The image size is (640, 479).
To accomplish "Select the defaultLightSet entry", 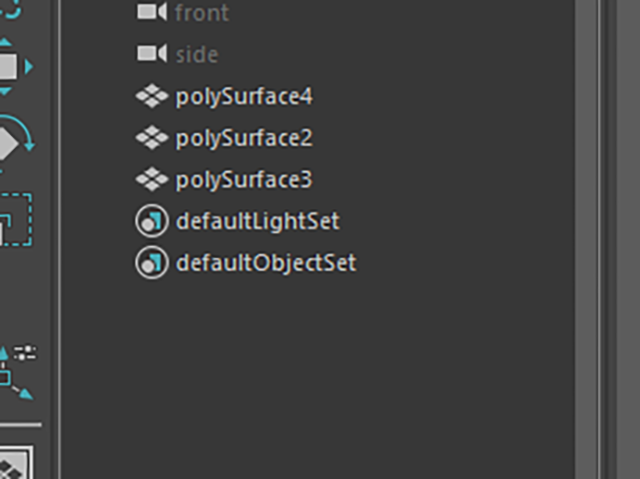I will point(257,221).
